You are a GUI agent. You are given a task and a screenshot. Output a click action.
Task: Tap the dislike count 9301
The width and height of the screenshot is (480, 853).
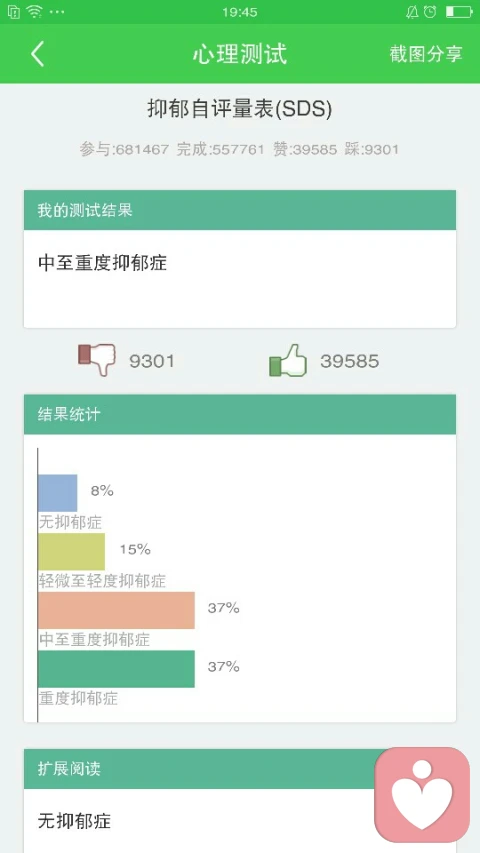(152, 361)
